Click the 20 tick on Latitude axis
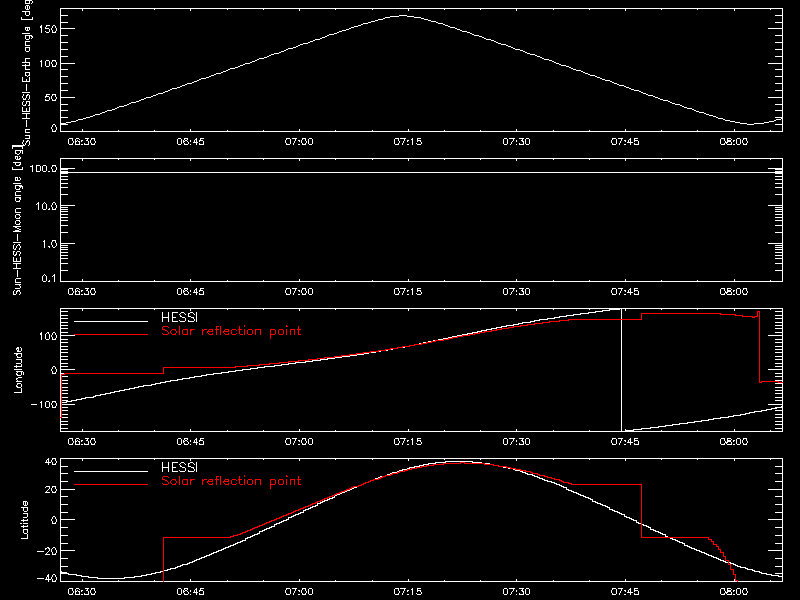 (51, 490)
